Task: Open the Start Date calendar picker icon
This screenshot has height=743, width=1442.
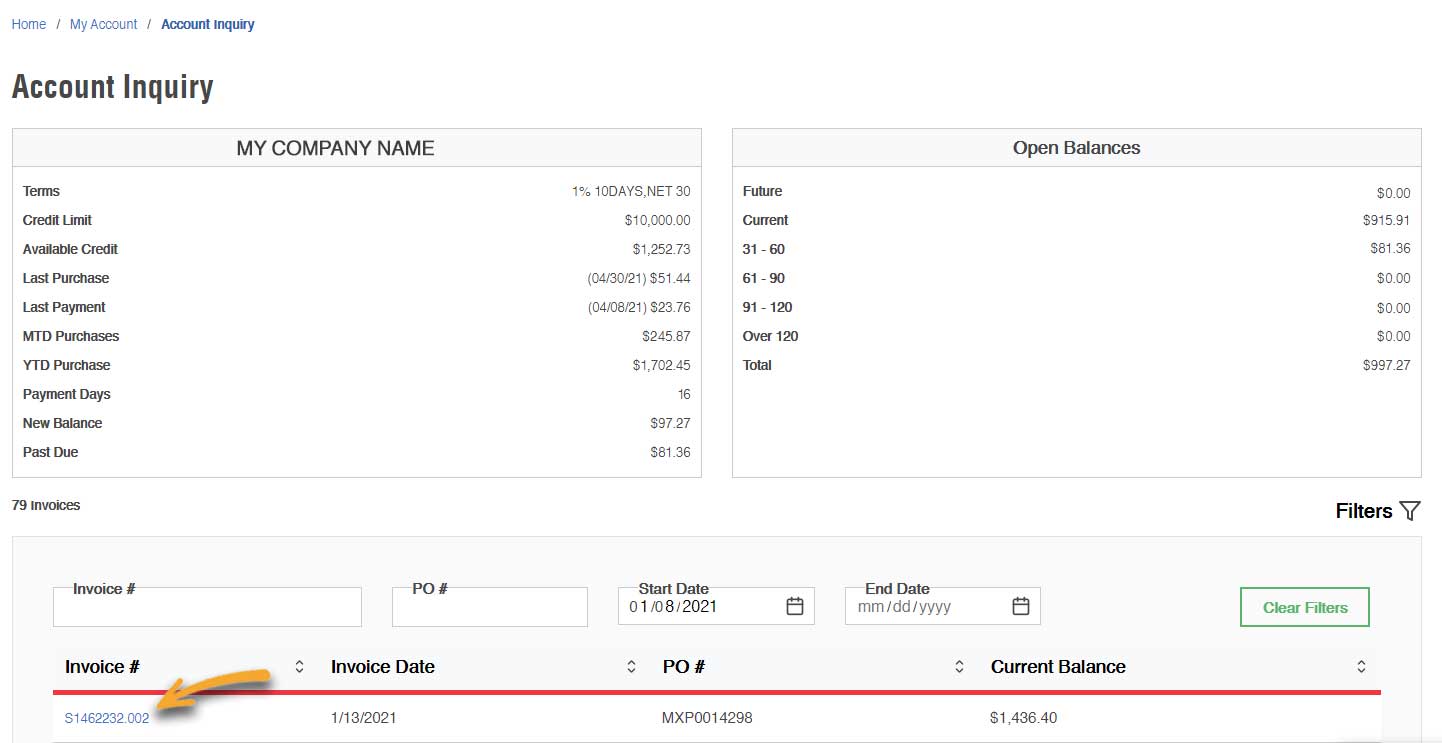Action: point(795,606)
